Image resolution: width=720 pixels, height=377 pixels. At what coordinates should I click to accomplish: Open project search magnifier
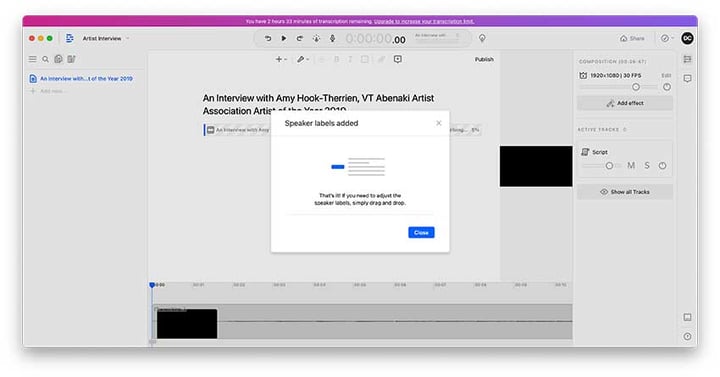(45, 59)
